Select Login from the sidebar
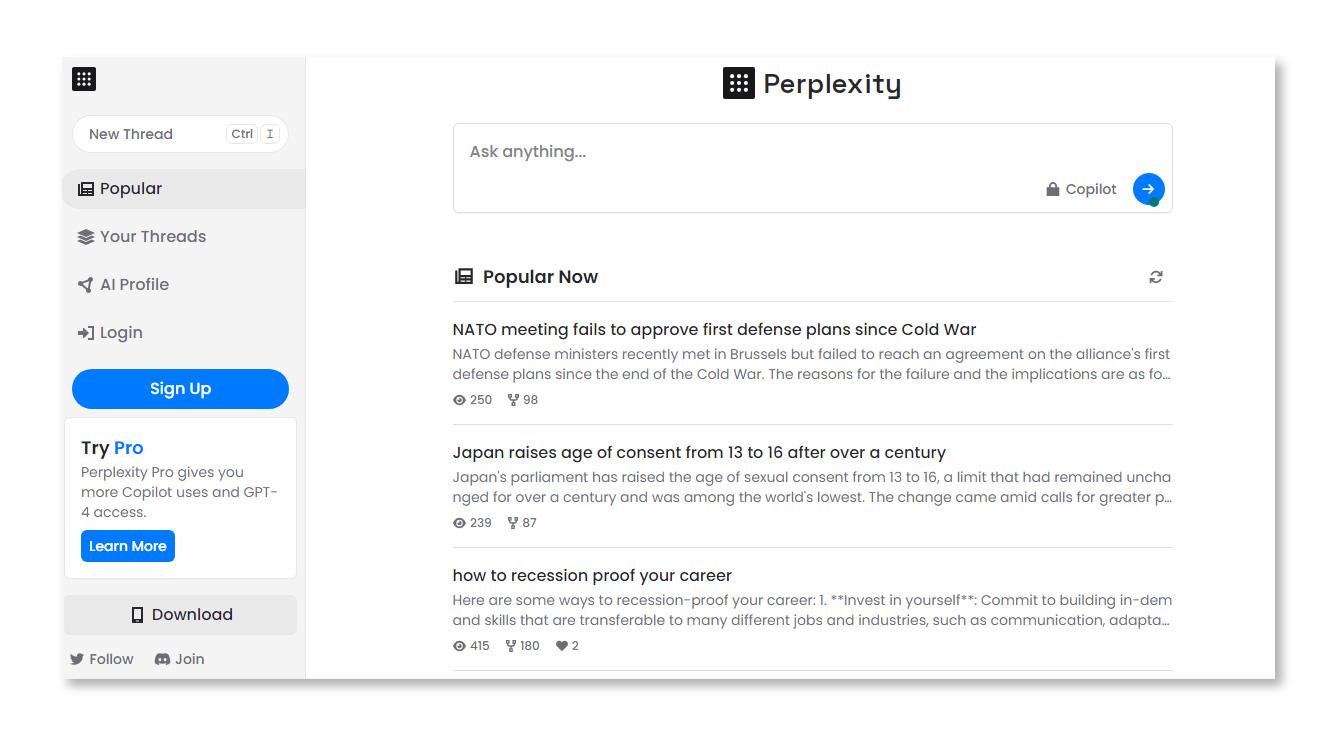 coord(120,333)
